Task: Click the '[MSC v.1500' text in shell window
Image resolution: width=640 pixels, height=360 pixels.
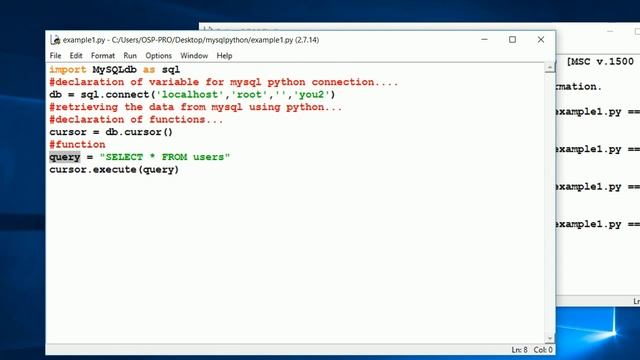Action: click(x=600, y=62)
